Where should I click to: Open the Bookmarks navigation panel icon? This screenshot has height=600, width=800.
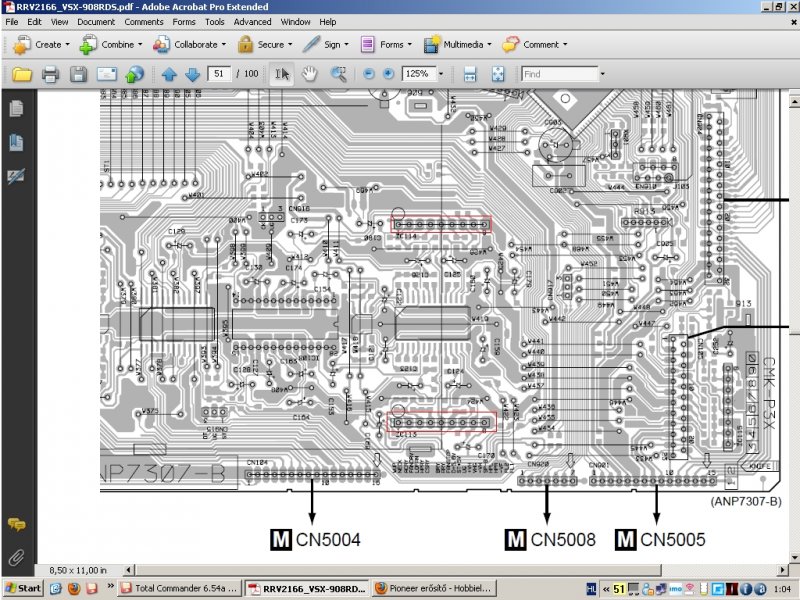point(16,142)
